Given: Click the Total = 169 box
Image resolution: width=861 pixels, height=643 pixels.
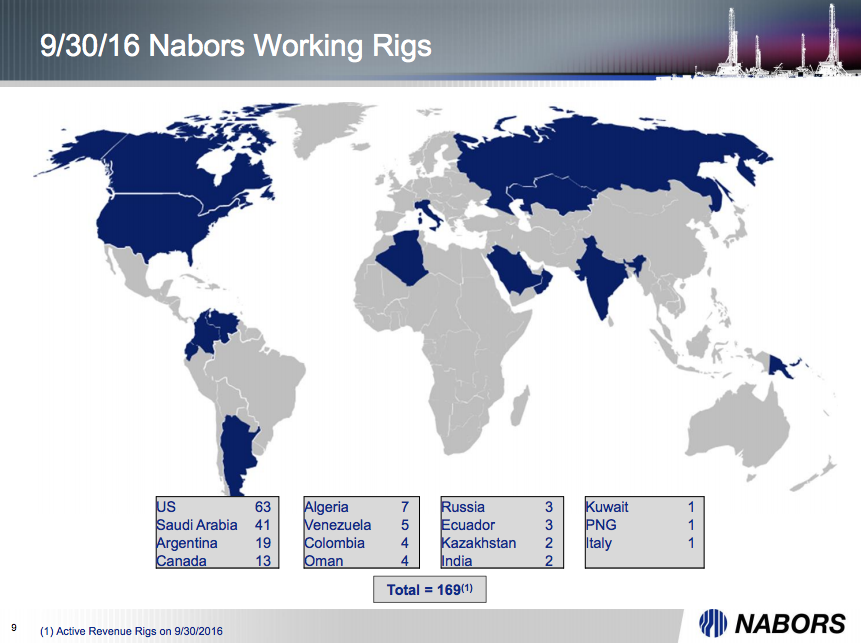Looking at the screenshot, I should pyautogui.click(x=428, y=589).
